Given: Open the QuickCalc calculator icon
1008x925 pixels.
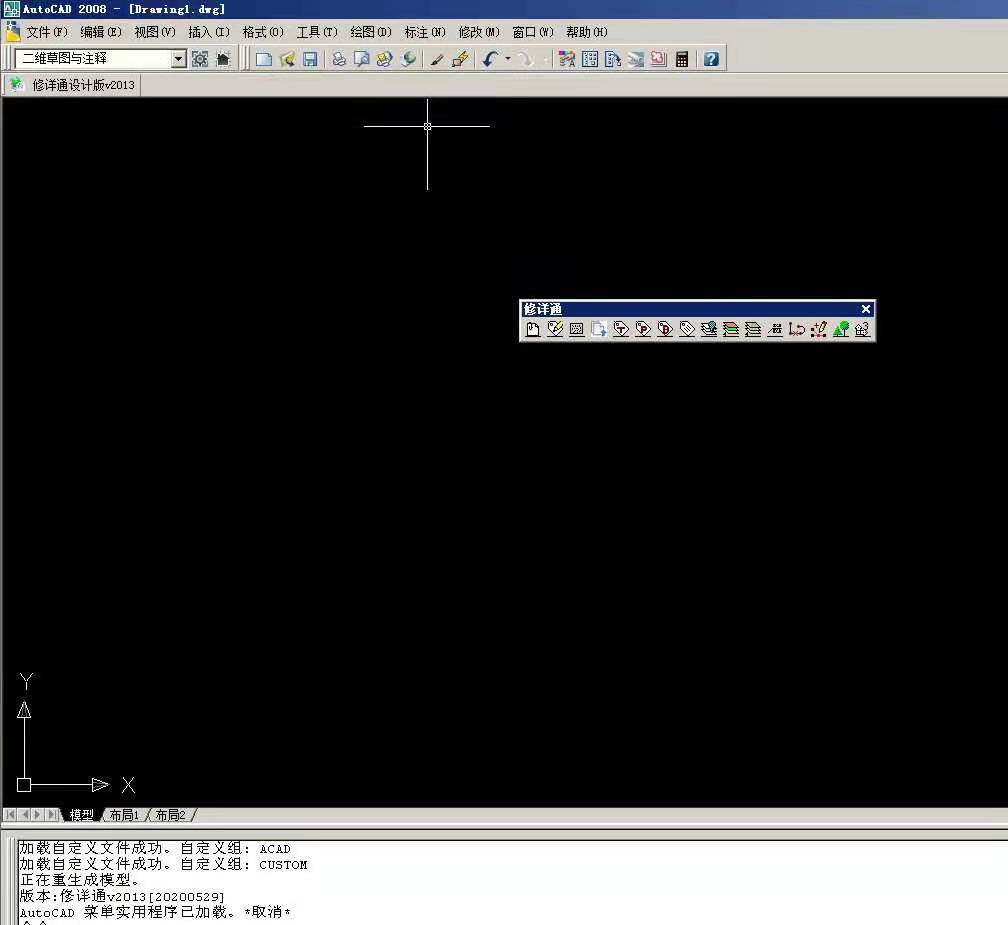Looking at the screenshot, I should pyautogui.click(x=682, y=59).
